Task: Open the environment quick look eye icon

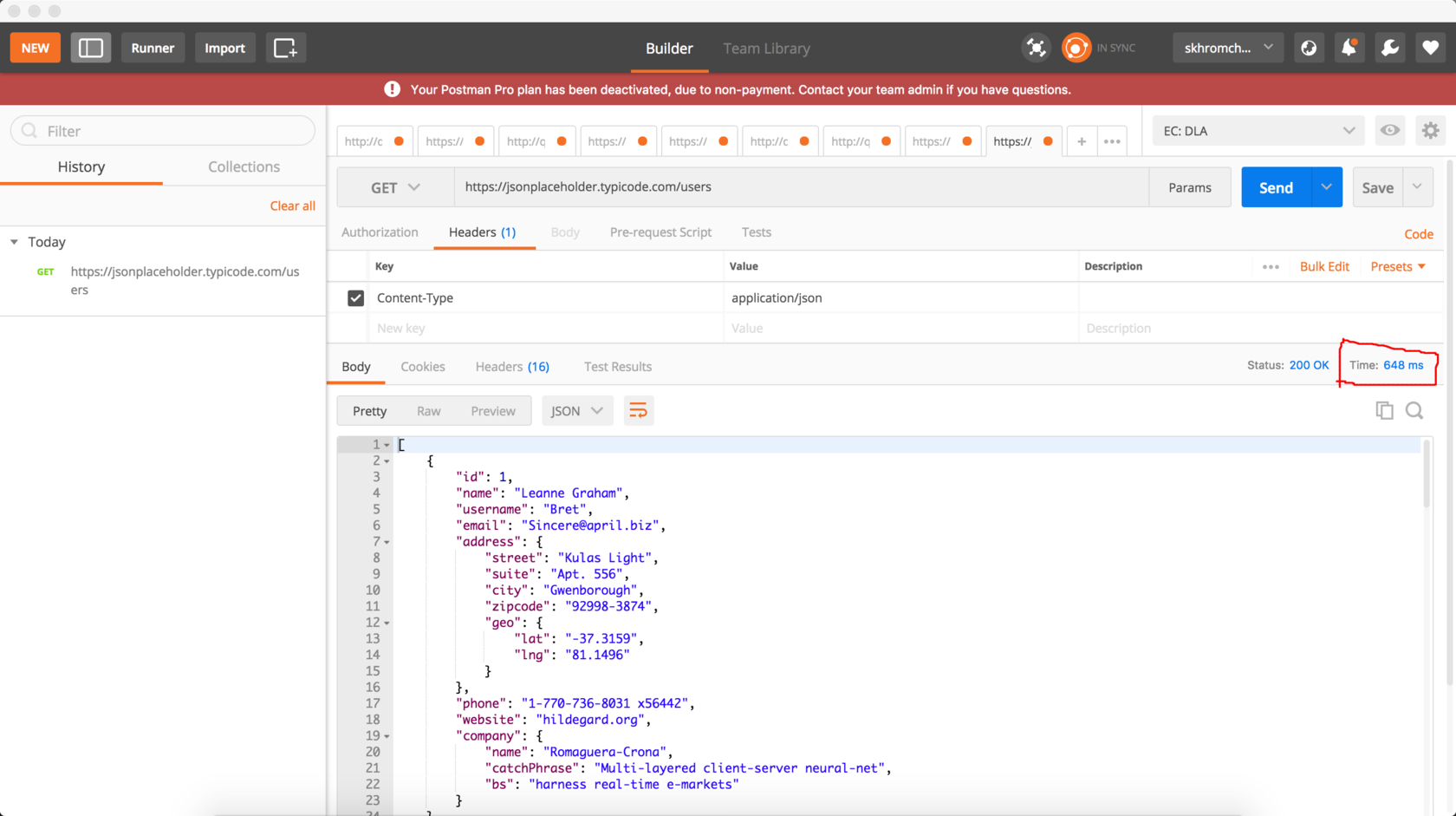Action: (1390, 130)
